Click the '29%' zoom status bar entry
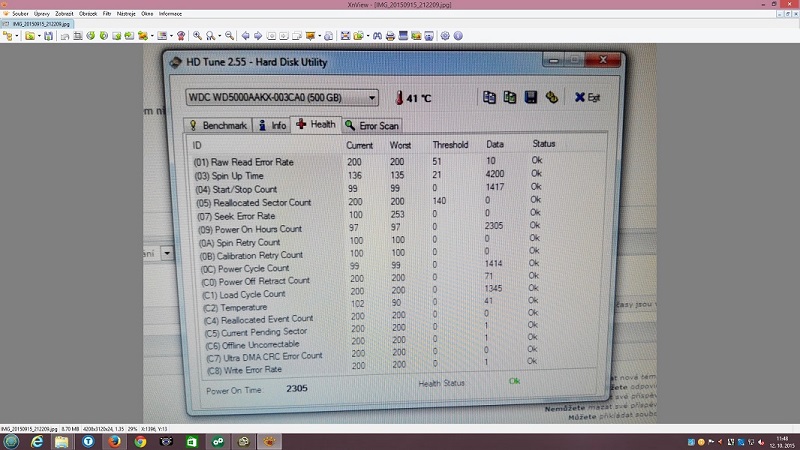This screenshot has height=450, width=800. [132, 429]
